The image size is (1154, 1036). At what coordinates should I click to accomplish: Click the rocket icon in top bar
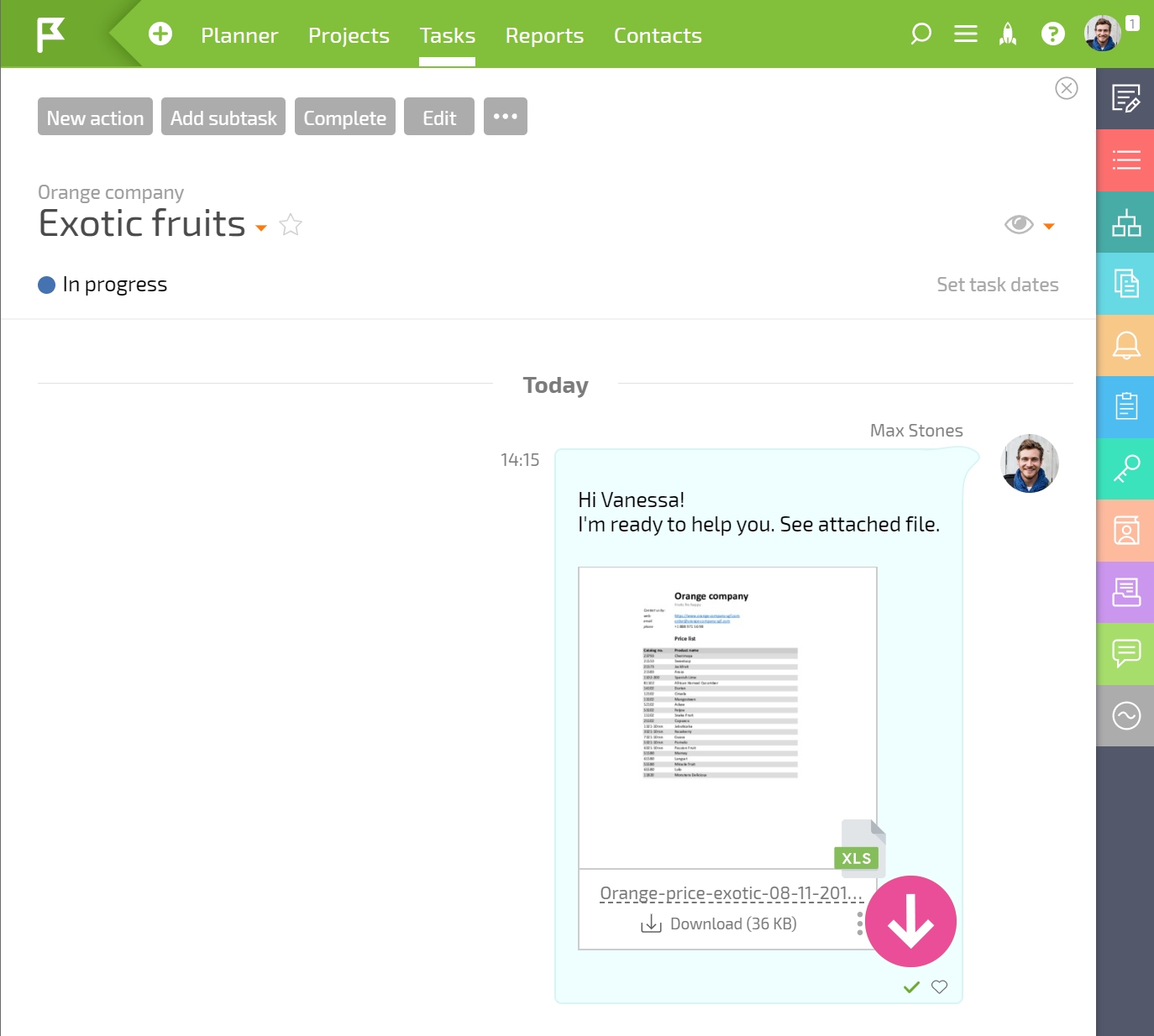pos(1008,34)
